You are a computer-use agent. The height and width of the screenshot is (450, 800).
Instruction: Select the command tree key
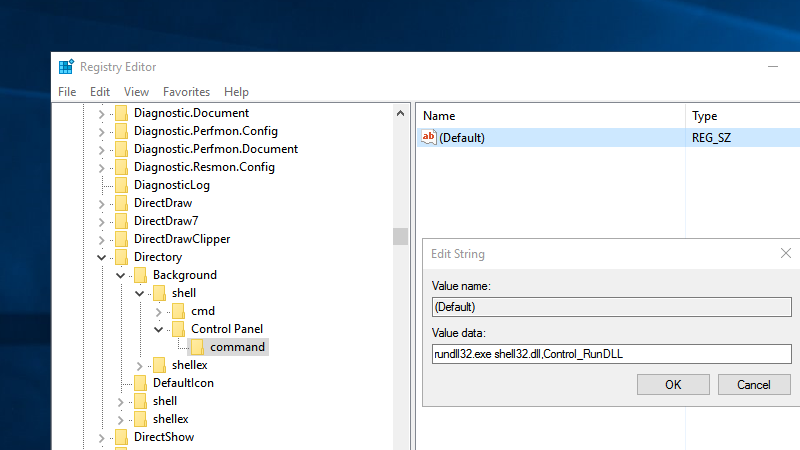[237, 347]
